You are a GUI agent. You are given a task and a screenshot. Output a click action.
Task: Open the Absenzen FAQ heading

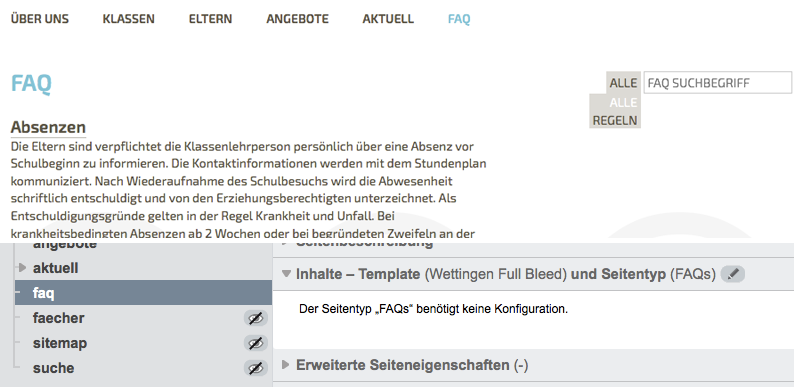point(48,127)
